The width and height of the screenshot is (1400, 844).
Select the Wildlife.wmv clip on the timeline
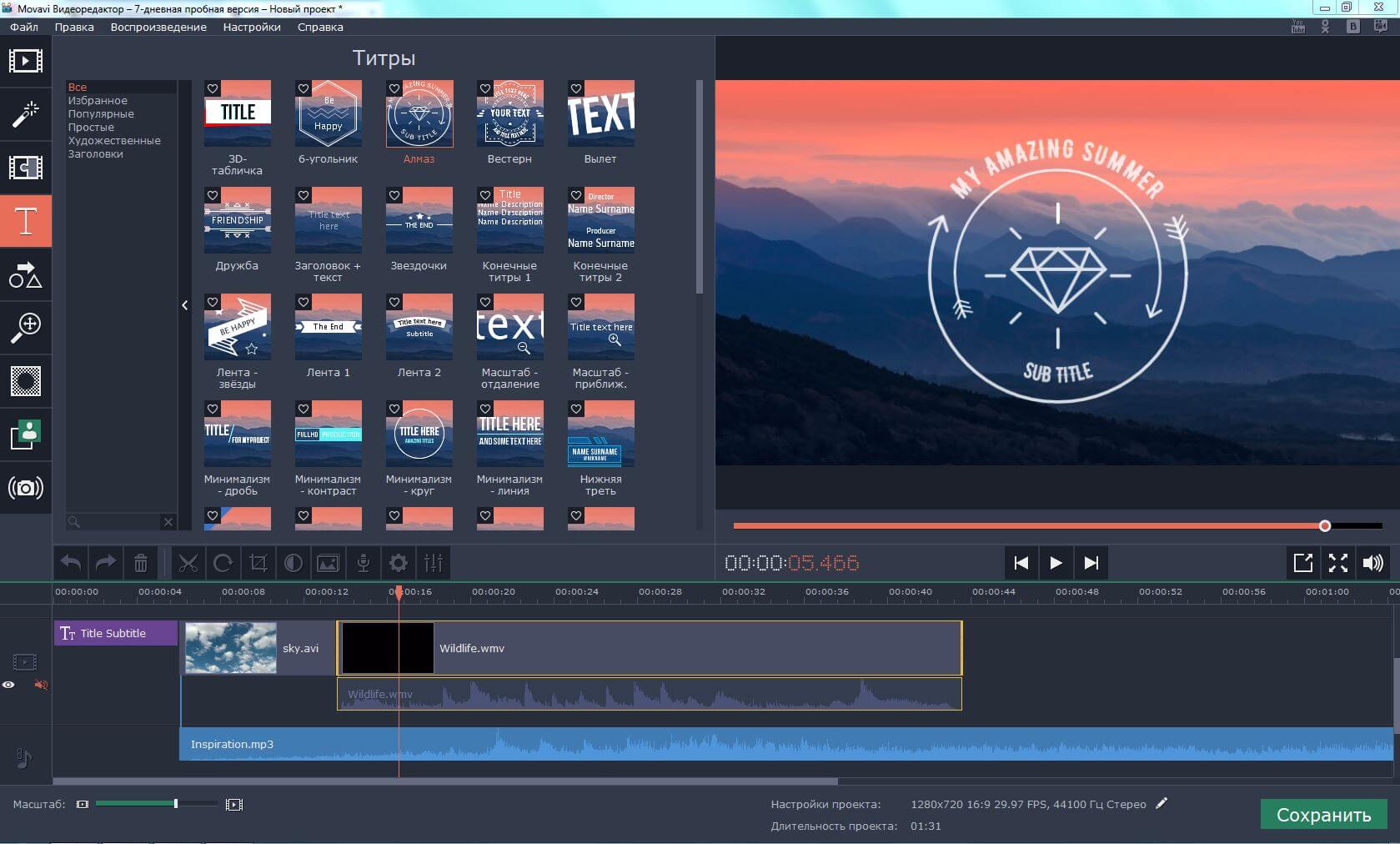[x=650, y=648]
